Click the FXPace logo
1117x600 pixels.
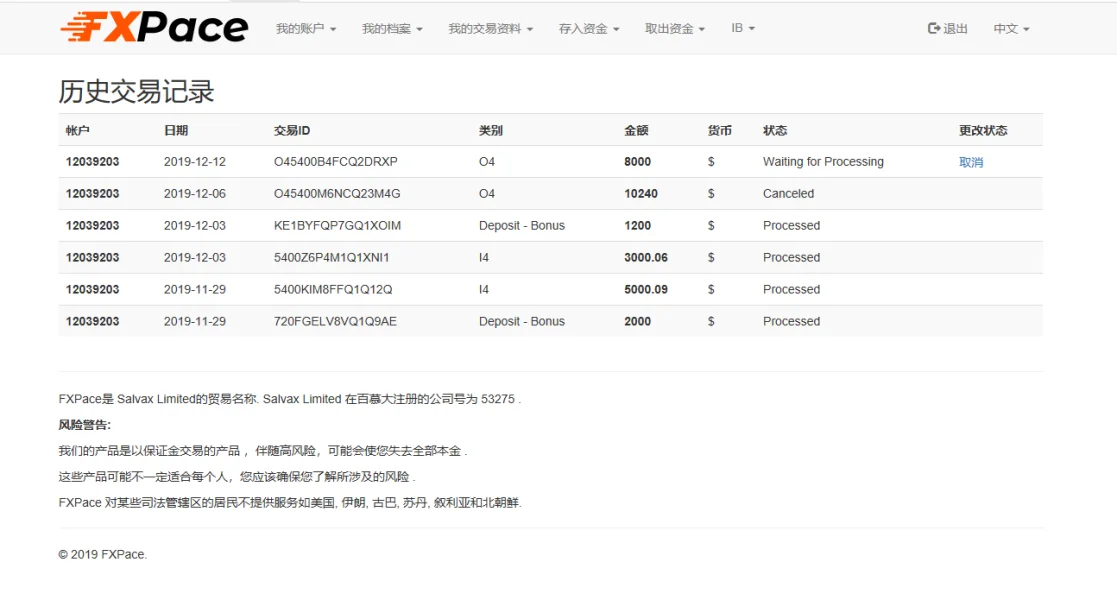pyautogui.click(x=154, y=28)
